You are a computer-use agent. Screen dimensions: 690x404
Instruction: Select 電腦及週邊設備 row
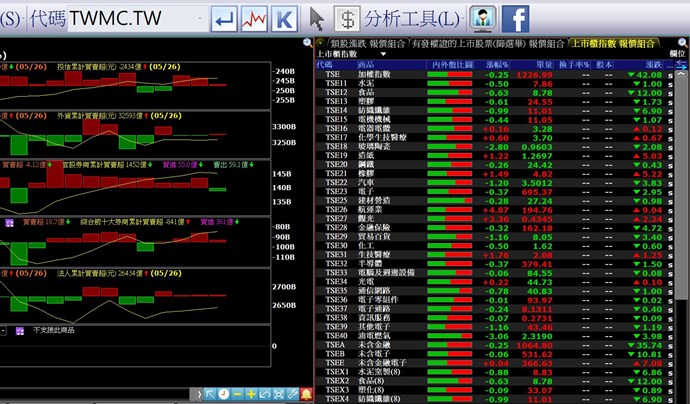[x=494, y=273]
